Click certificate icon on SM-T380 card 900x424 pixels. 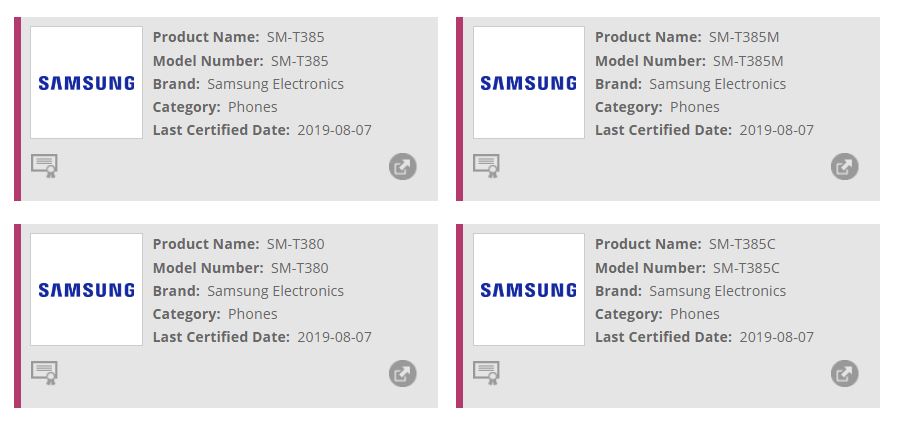45,373
